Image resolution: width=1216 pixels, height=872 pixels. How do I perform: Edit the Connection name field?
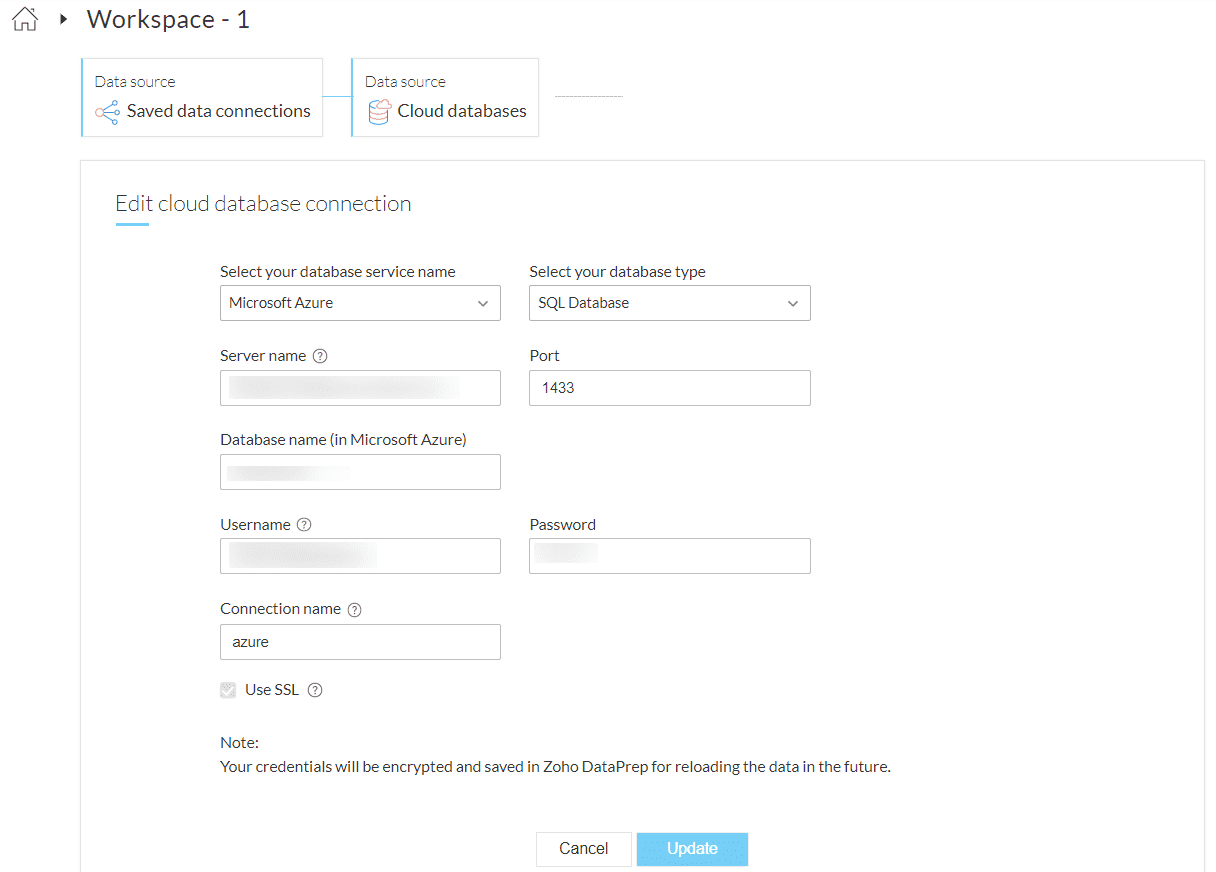click(x=360, y=642)
